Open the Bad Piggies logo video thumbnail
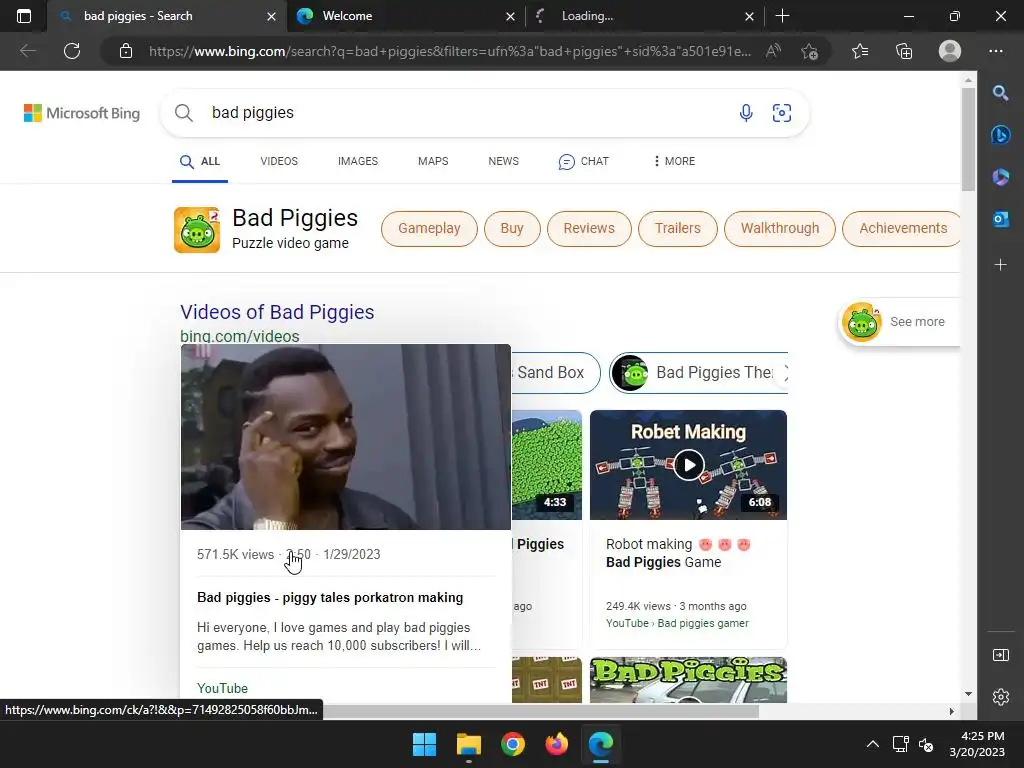 click(688, 680)
